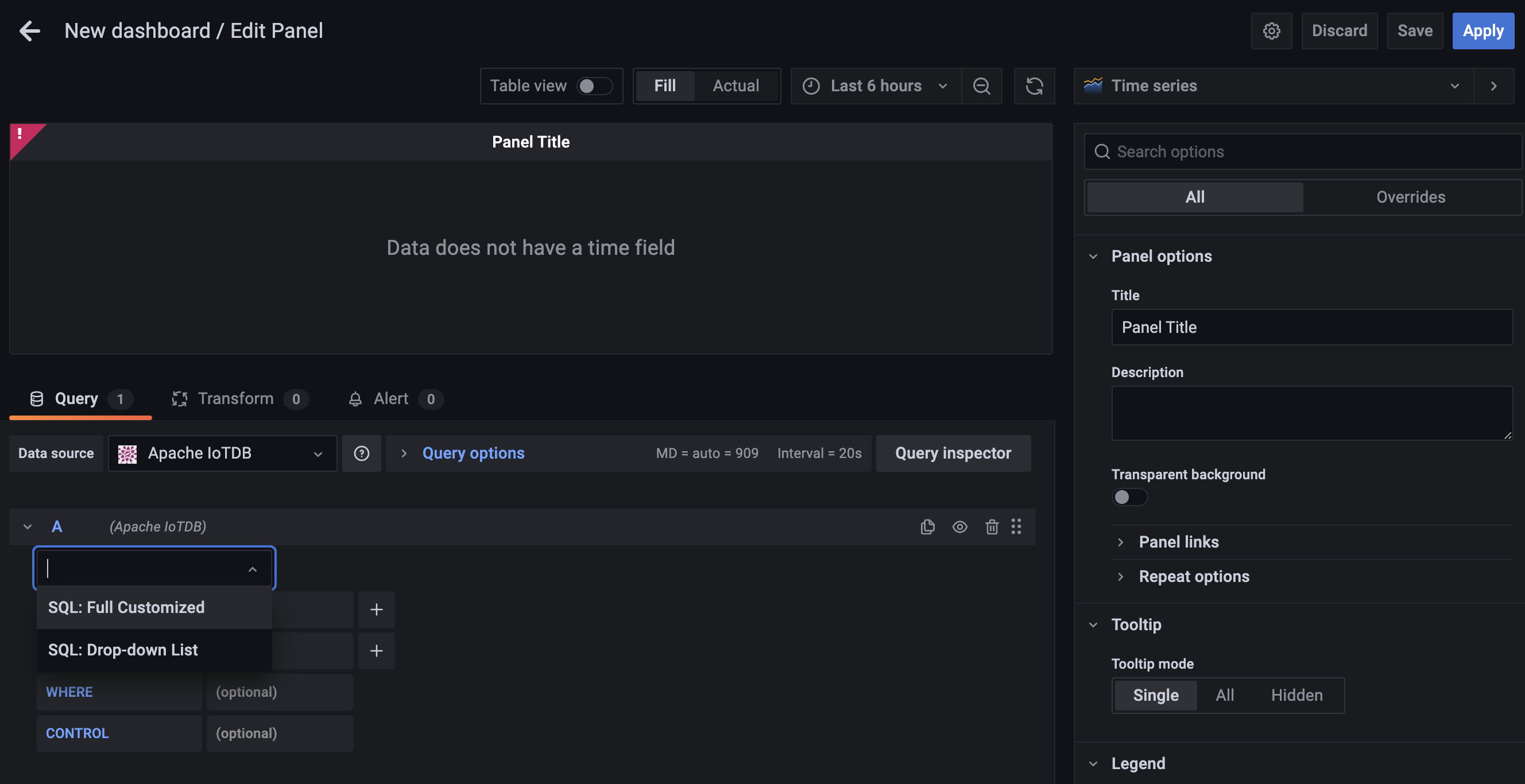Viewport: 1525px width, 784px height.
Task: Refresh the dashboard with the refresh icon
Action: click(x=1034, y=87)
